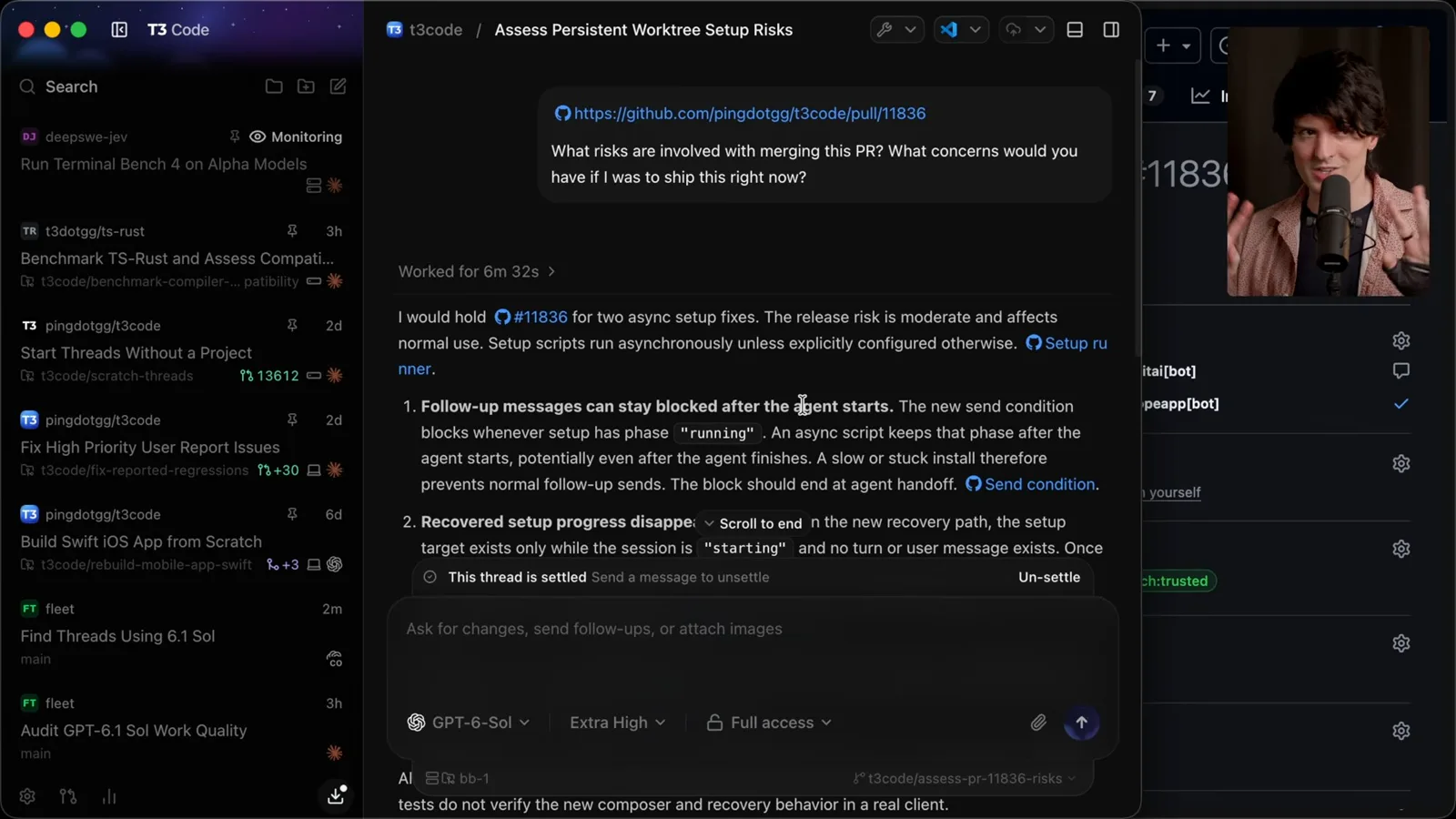Click the Monitoring status on deepswe-jev thread
The height and width of the screenshot is (819, 1456).
296,137
